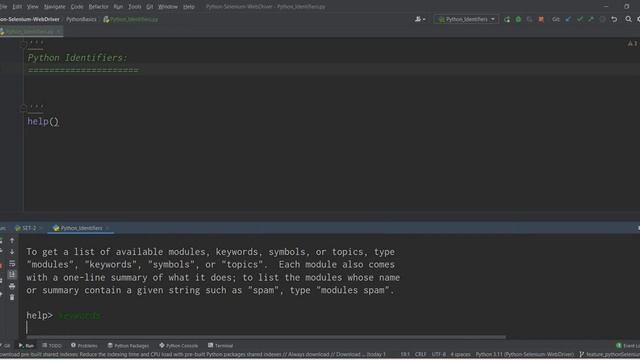Open the View menu

tap(32, 7)
